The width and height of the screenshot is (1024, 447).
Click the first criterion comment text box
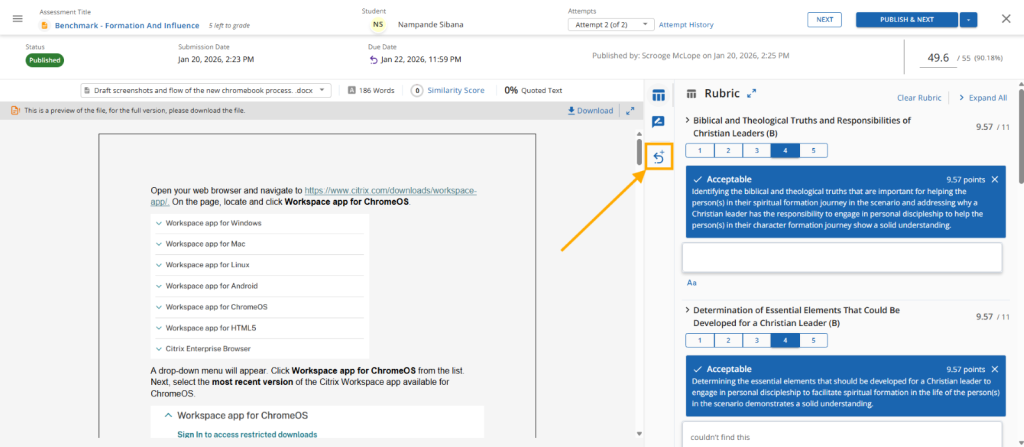click(x=842, y=258)
